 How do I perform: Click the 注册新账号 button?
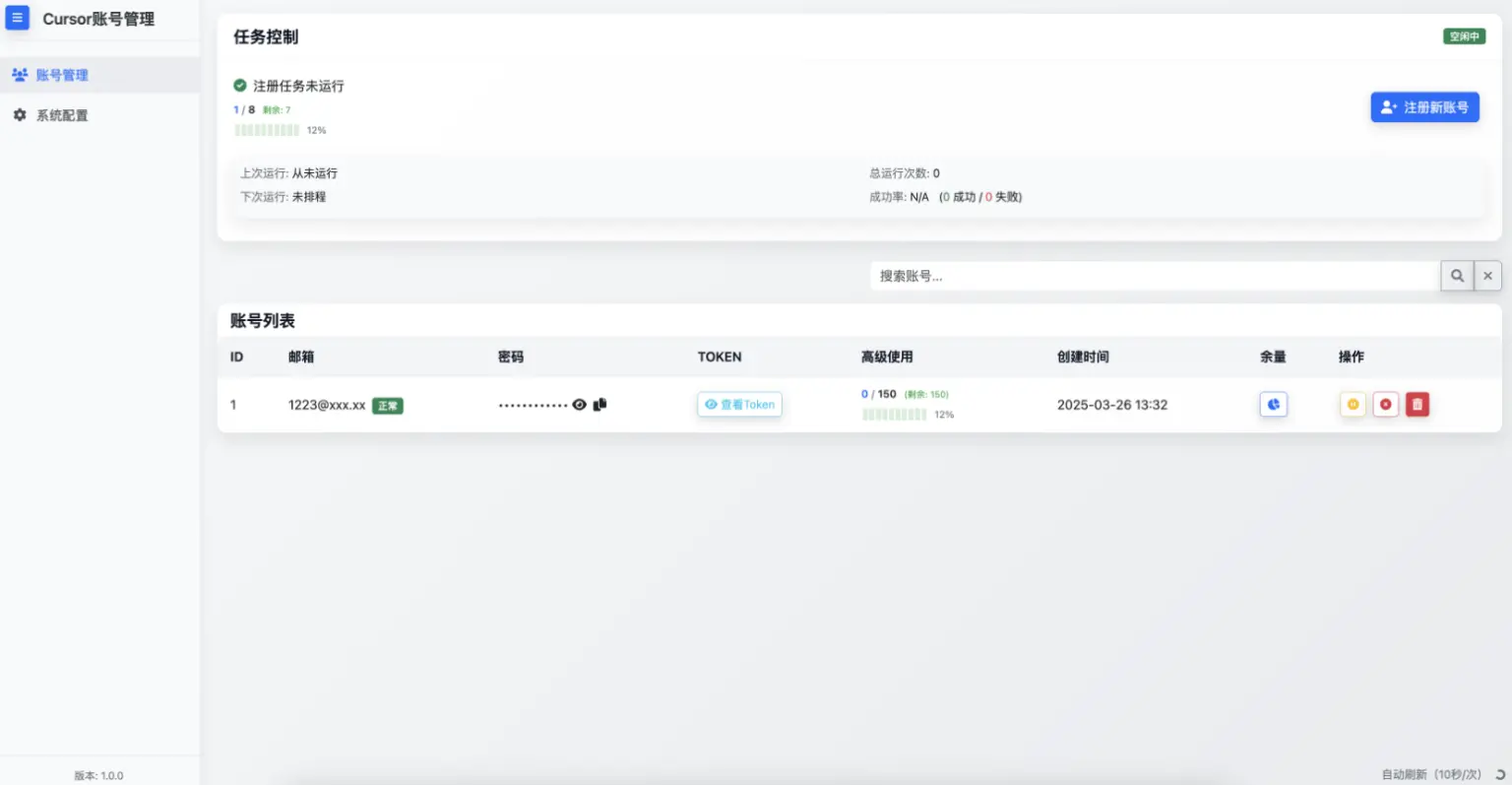click(1424, 107)
